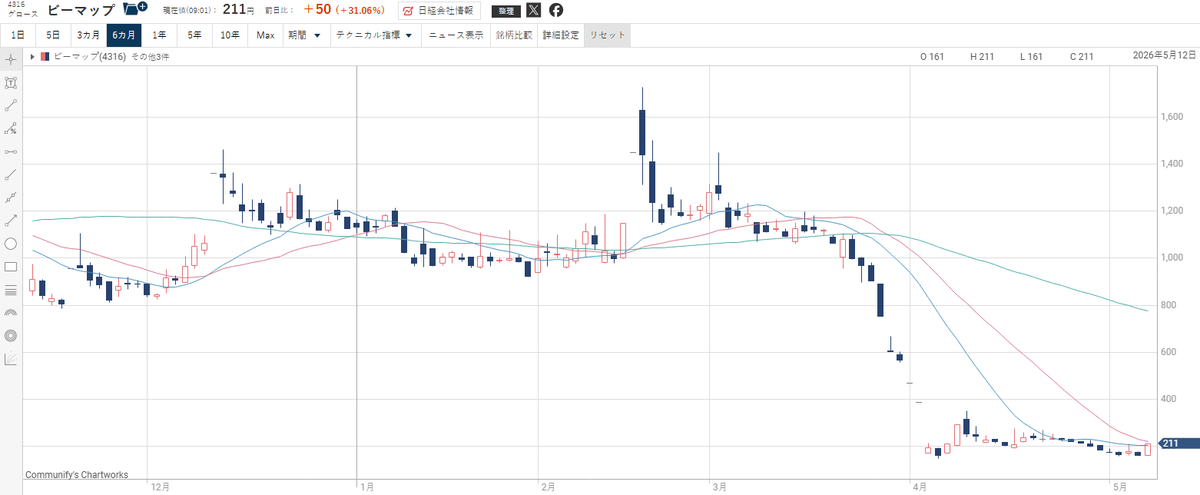Select the crosshair cursor tool
The height and width of the screenshot is (495, 1200).
[x=11, y=59]
